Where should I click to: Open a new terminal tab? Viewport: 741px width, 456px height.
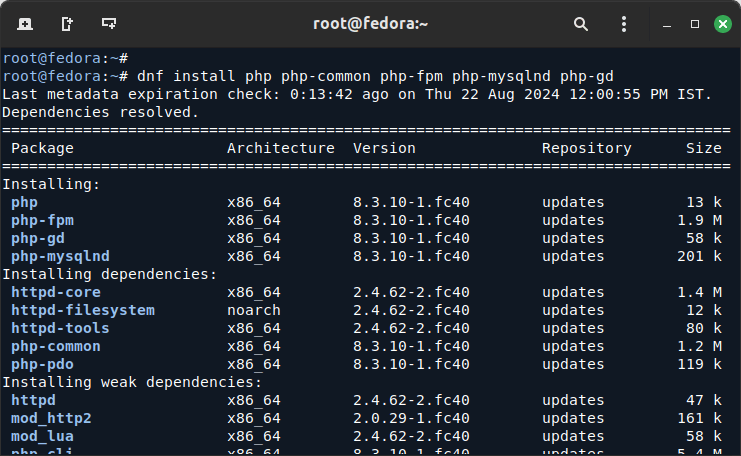tap(25, 24)
